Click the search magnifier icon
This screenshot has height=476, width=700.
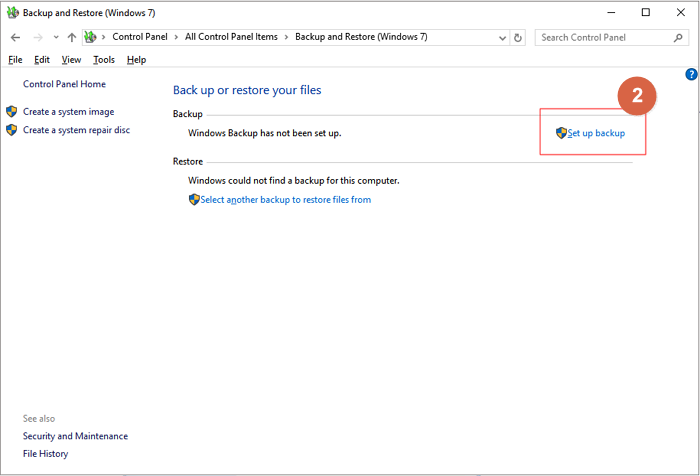(677, 37)
